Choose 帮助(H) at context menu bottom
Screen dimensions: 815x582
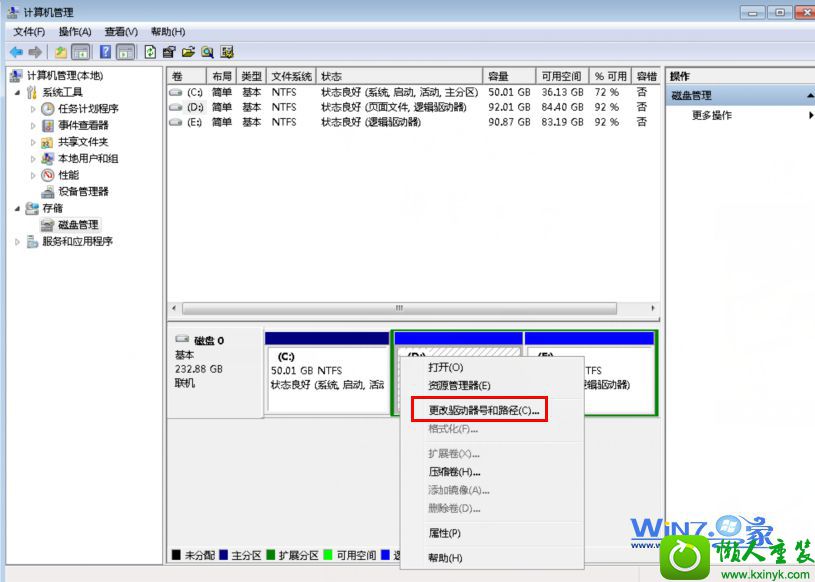coord(492,558)
